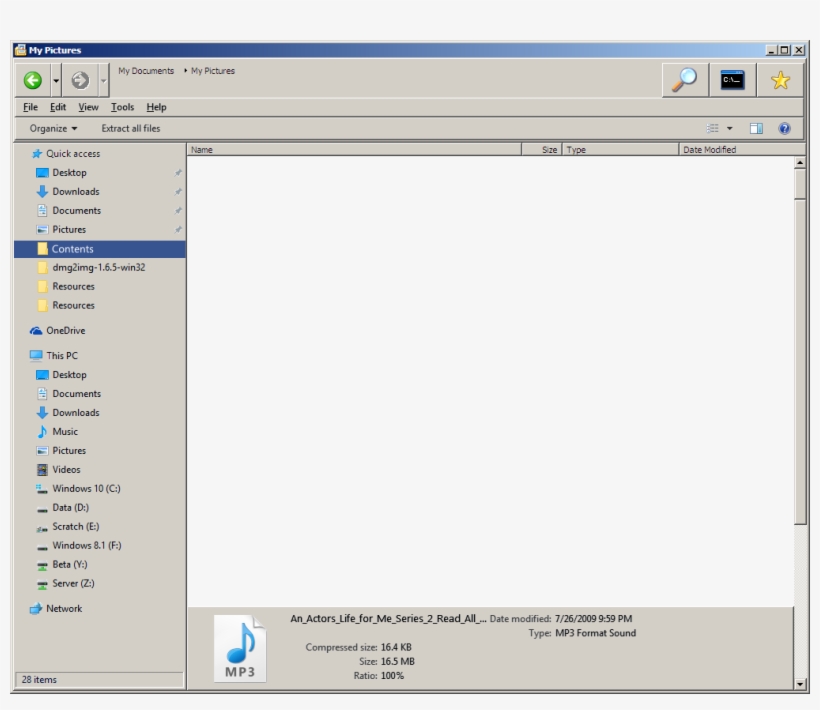Open the Organize dropdown menu
The image size is (820, 710).
point(53,128)
